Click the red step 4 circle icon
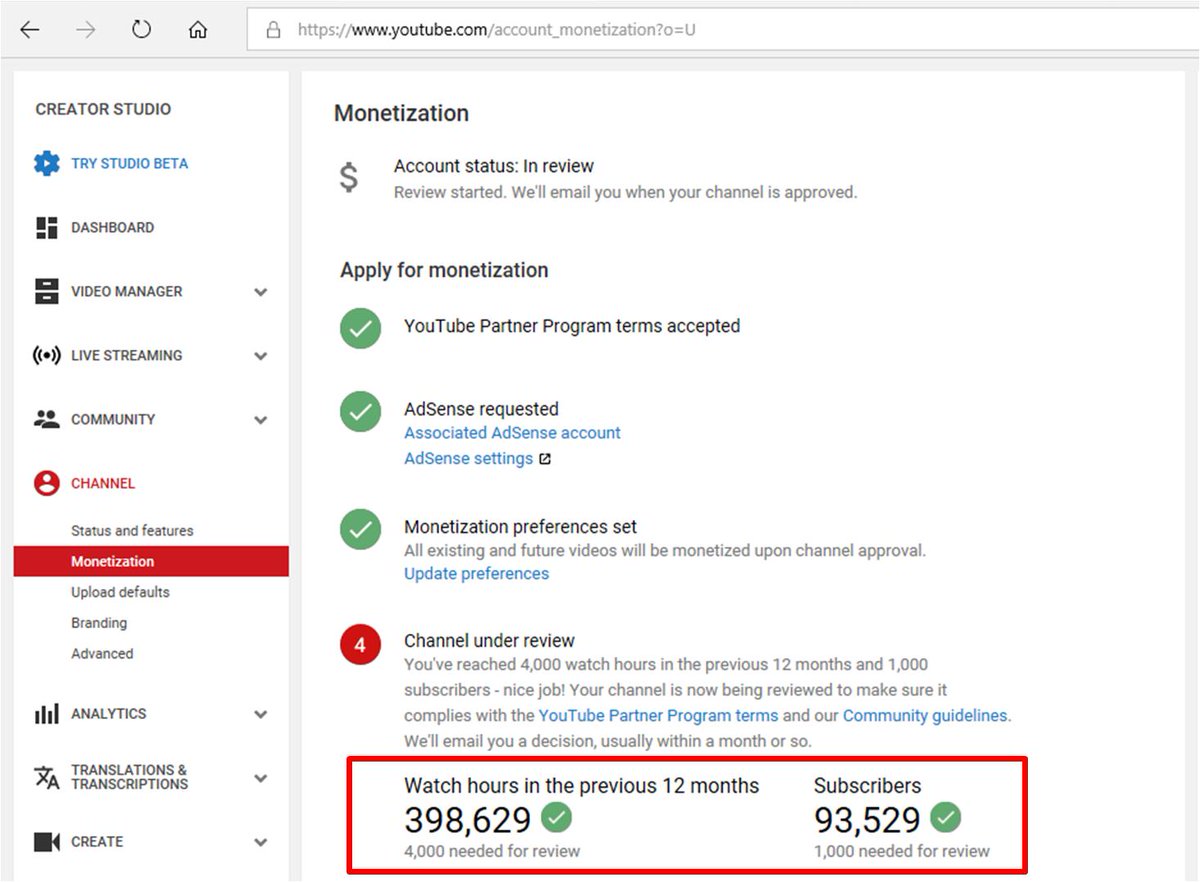This screenshot has height=882, width=1200. tap(360, 644)
